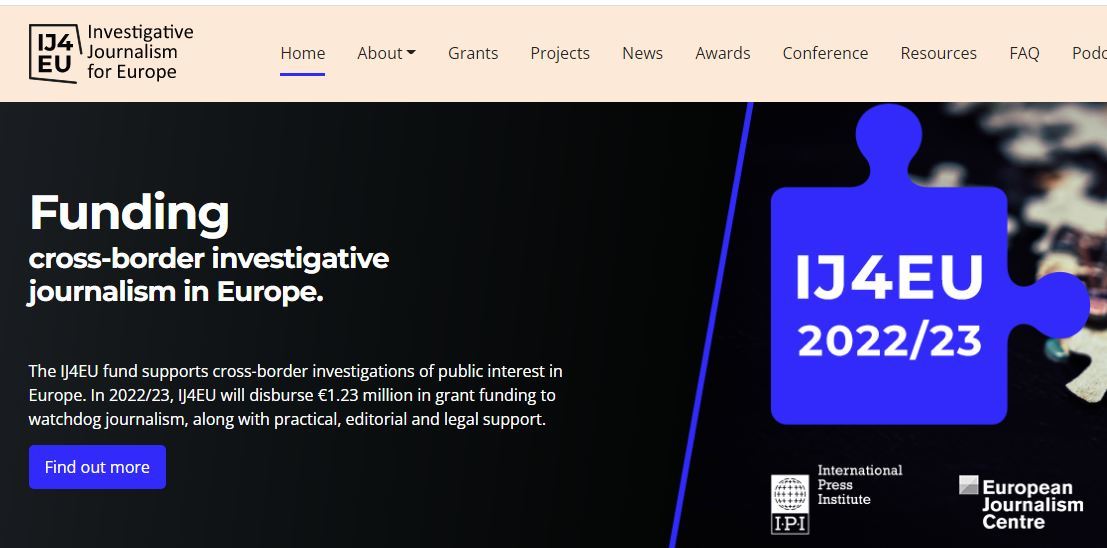Open the News page
The height and width of the screenshot is (548, 1107).
point(642,53)
